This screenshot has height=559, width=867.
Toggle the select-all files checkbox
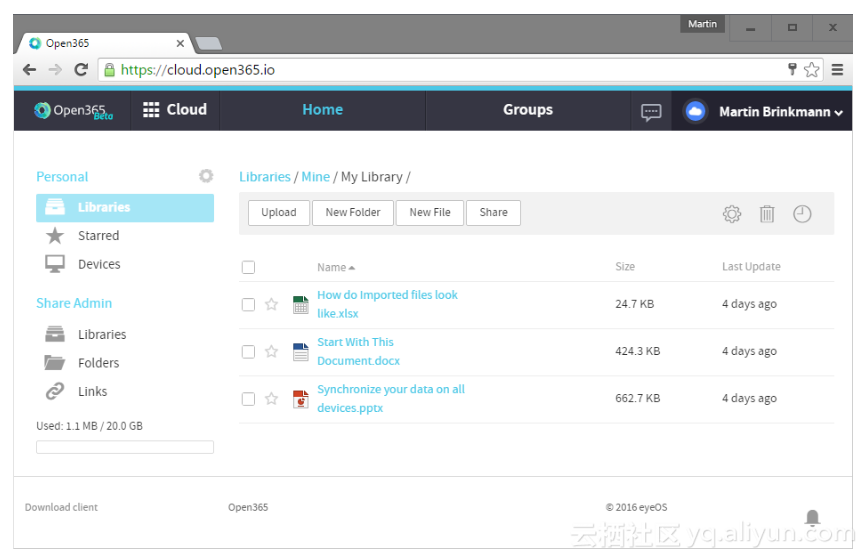[x=248, y=267]
